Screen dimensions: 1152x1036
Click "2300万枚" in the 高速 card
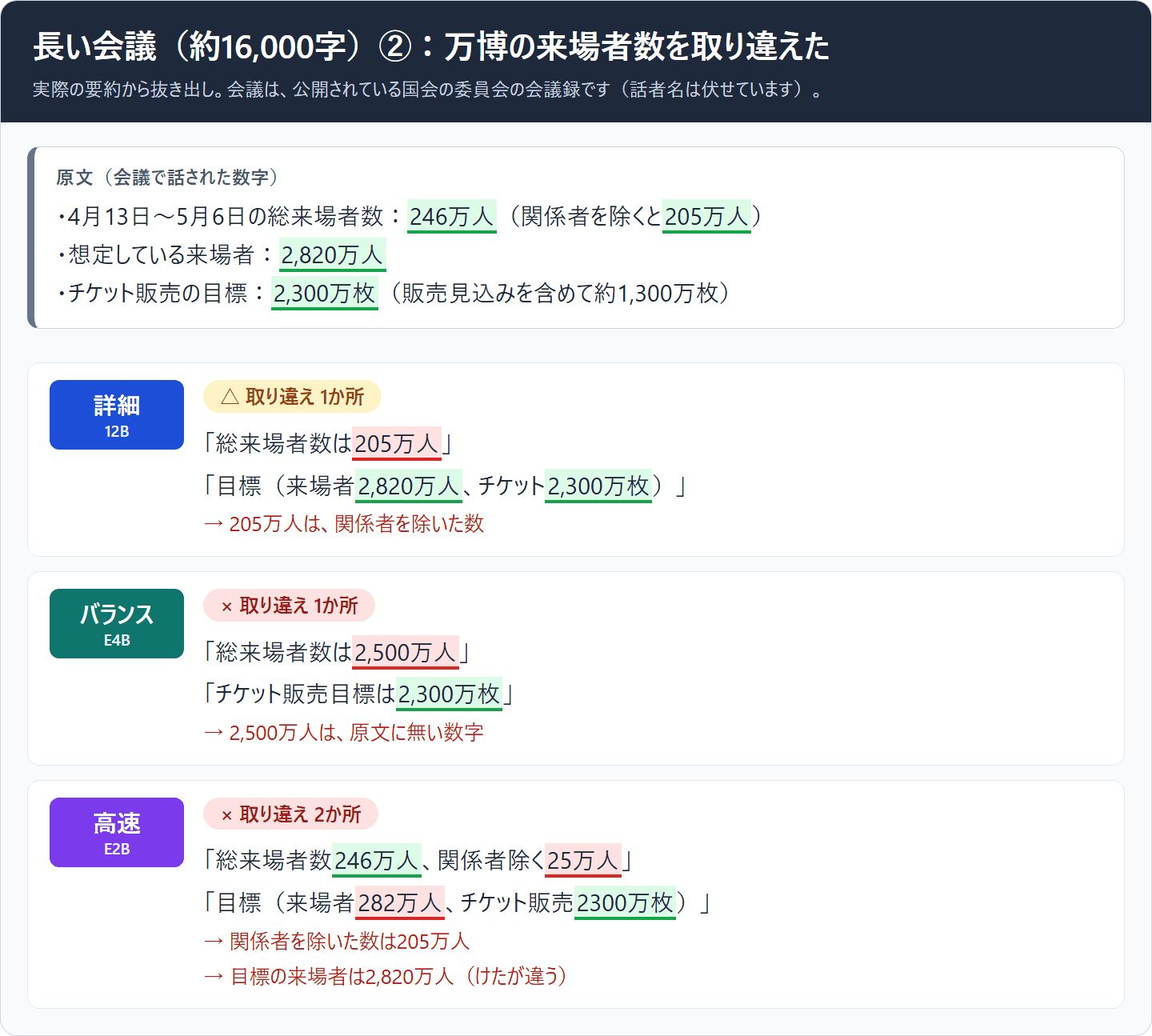click(626, 902)
